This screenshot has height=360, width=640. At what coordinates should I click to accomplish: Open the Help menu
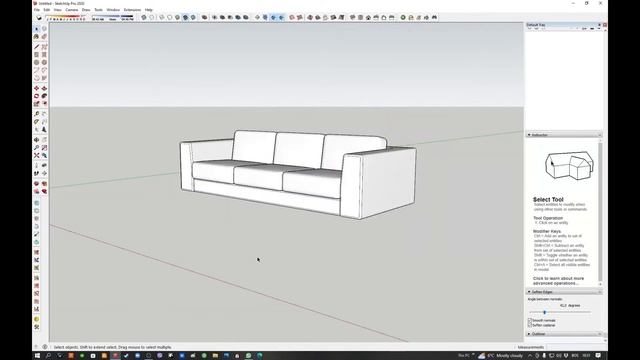click(x=149, y=10)
